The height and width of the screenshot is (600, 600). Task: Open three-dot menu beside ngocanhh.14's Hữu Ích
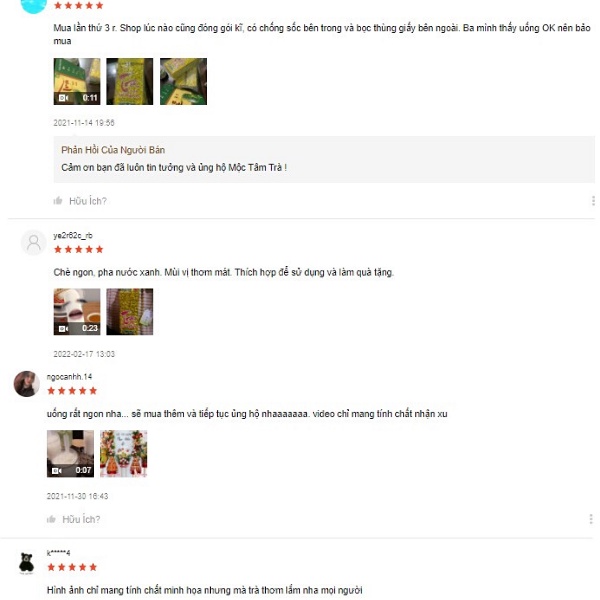[591, 519]
